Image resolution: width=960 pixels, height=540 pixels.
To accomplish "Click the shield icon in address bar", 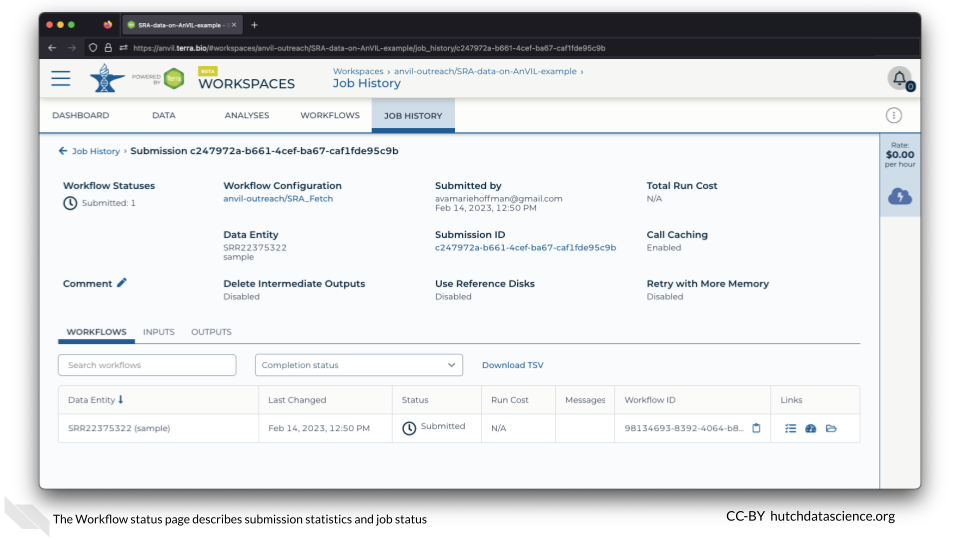I will pyautogui.click(x=93, y=48).
